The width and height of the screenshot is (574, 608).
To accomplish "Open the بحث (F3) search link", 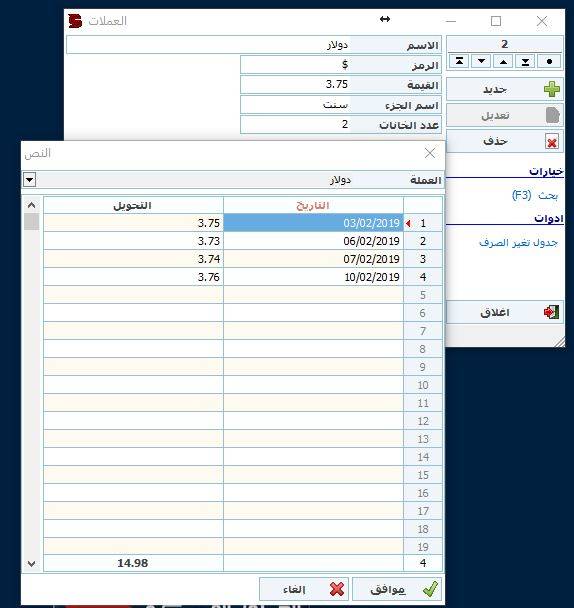I will coord(535,195).
